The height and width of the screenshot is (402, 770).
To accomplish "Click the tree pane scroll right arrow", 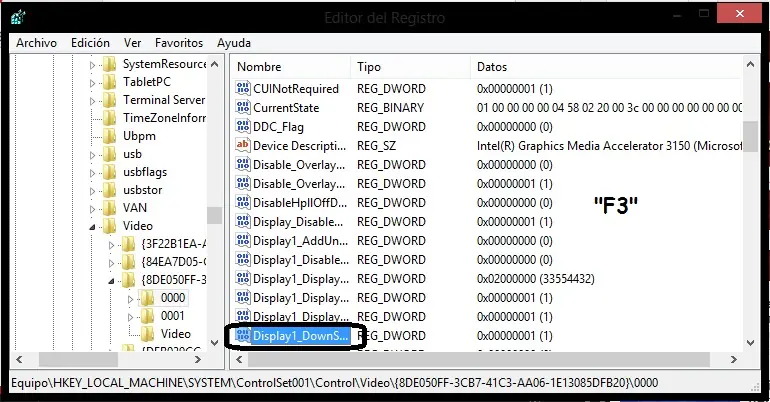I will [198, 360].
